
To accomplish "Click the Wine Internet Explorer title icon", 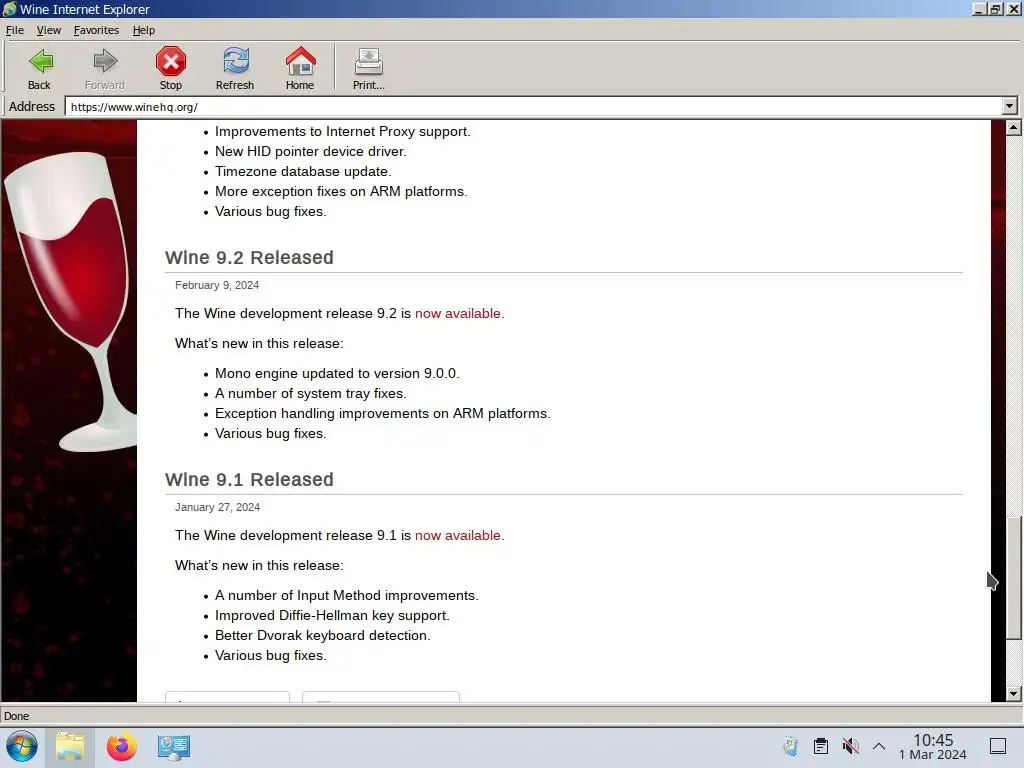I will click(9, 9).
